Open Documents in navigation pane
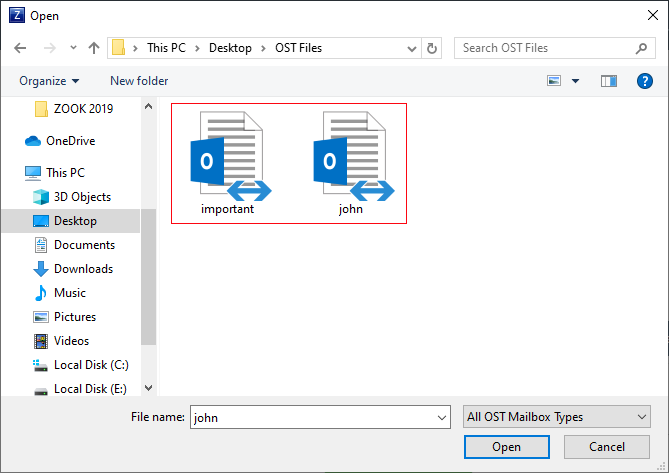Viewport: 669px width, 473px height. (x=84, y=245)
